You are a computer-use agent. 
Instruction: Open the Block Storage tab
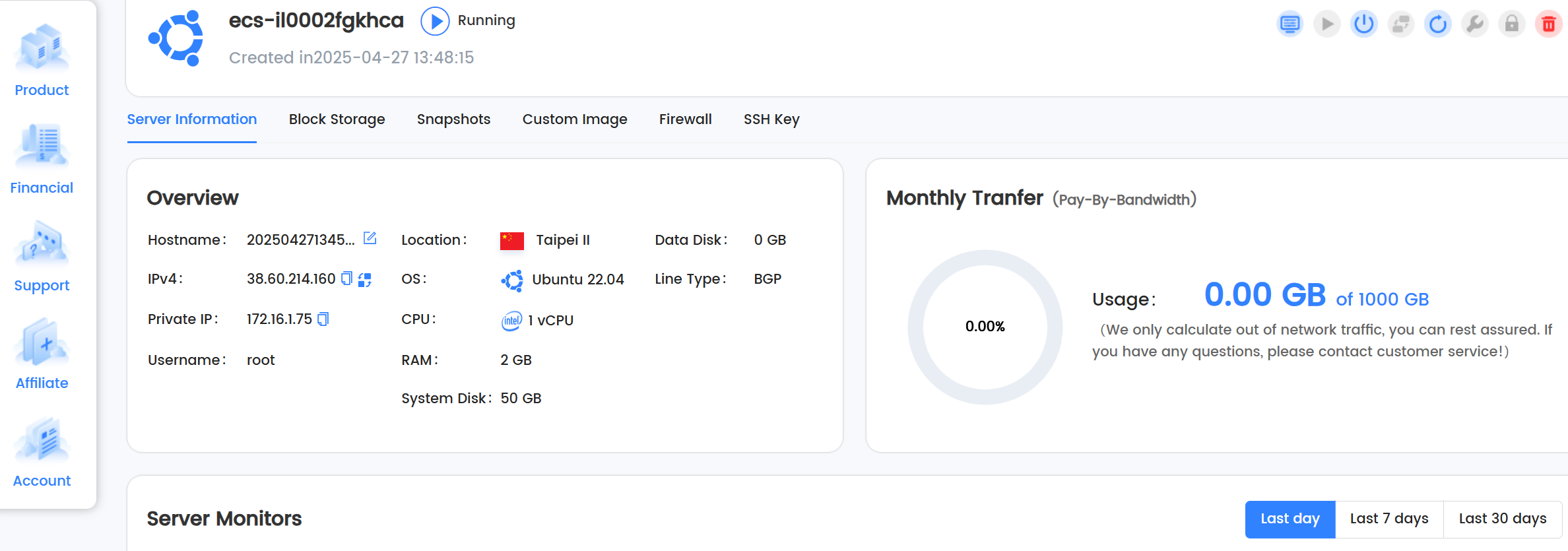click(337, 119)
